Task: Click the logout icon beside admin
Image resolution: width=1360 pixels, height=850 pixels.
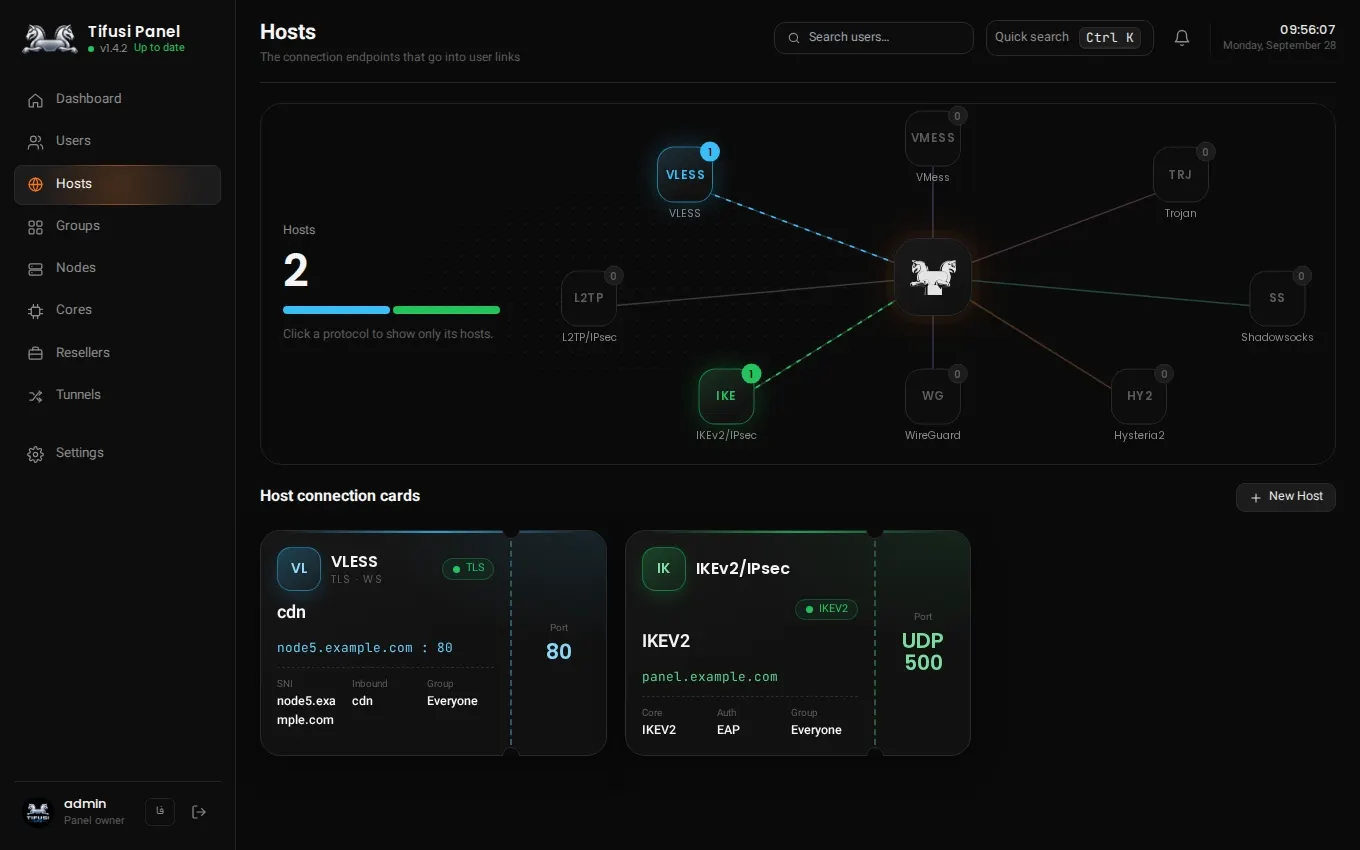Action: tap(199, 812)
